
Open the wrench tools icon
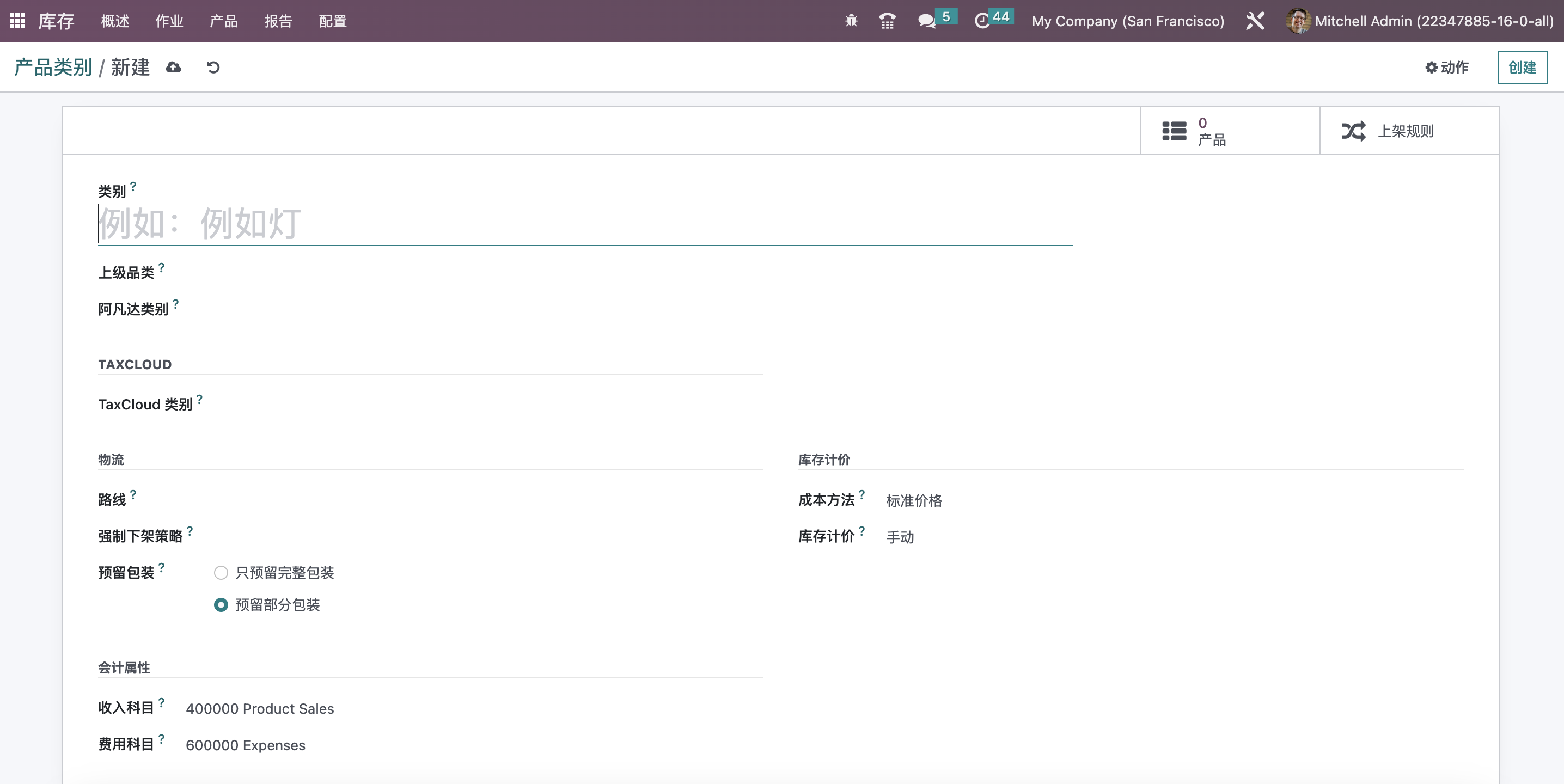tap(1255, 21)
